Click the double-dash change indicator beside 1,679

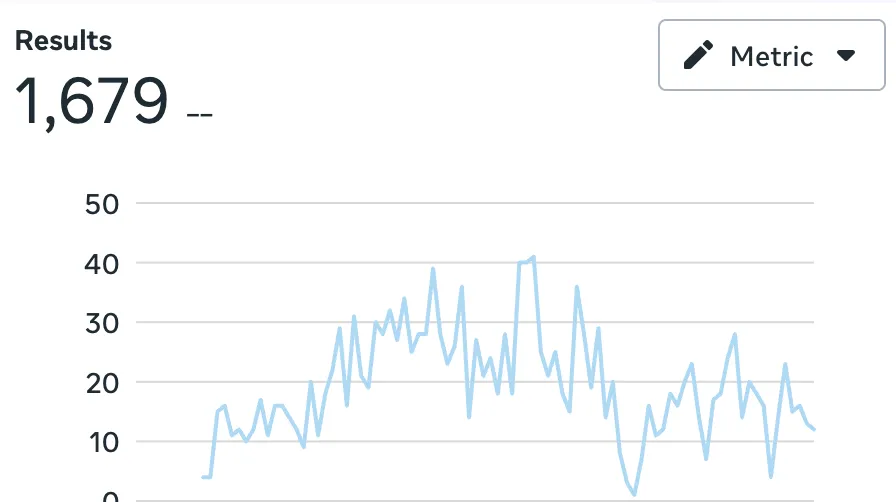pyautogui.click(x=199, y=115)
